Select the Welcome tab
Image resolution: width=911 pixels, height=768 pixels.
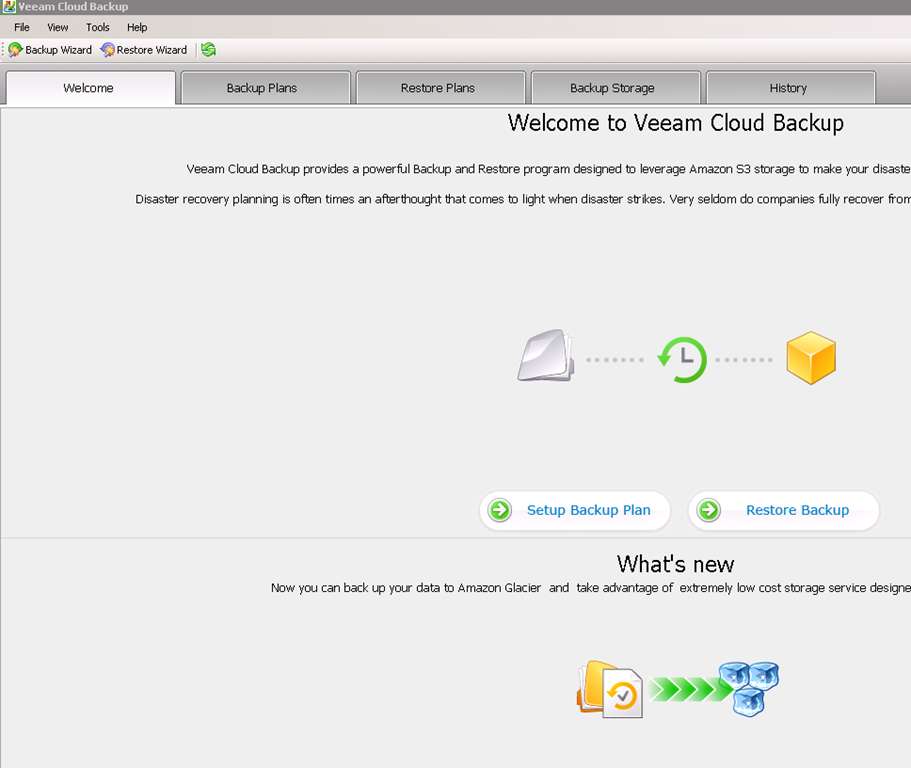89,88
